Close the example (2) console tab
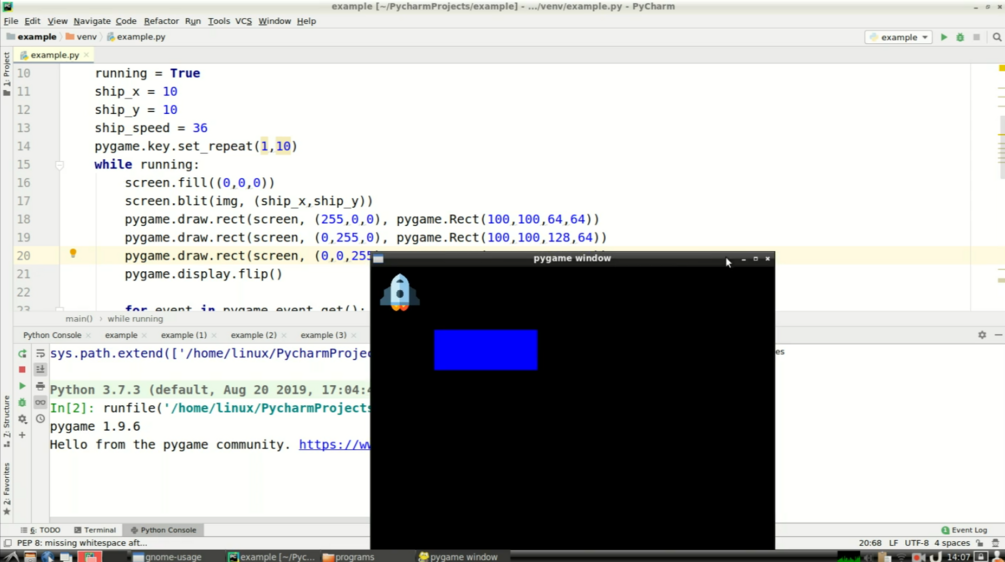This screenshot has width=1005, height=562. (284, 335)
